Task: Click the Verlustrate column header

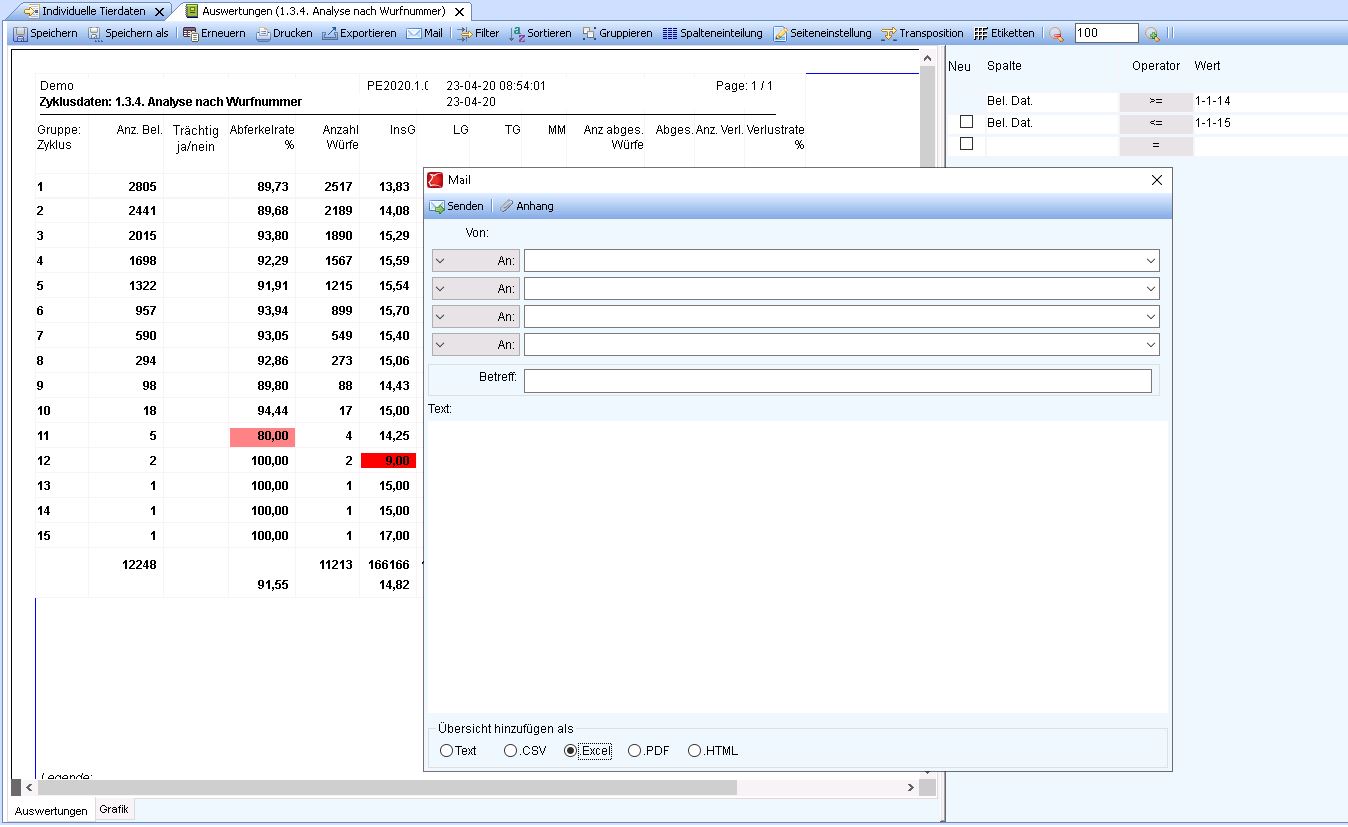Action: [776, 137]
